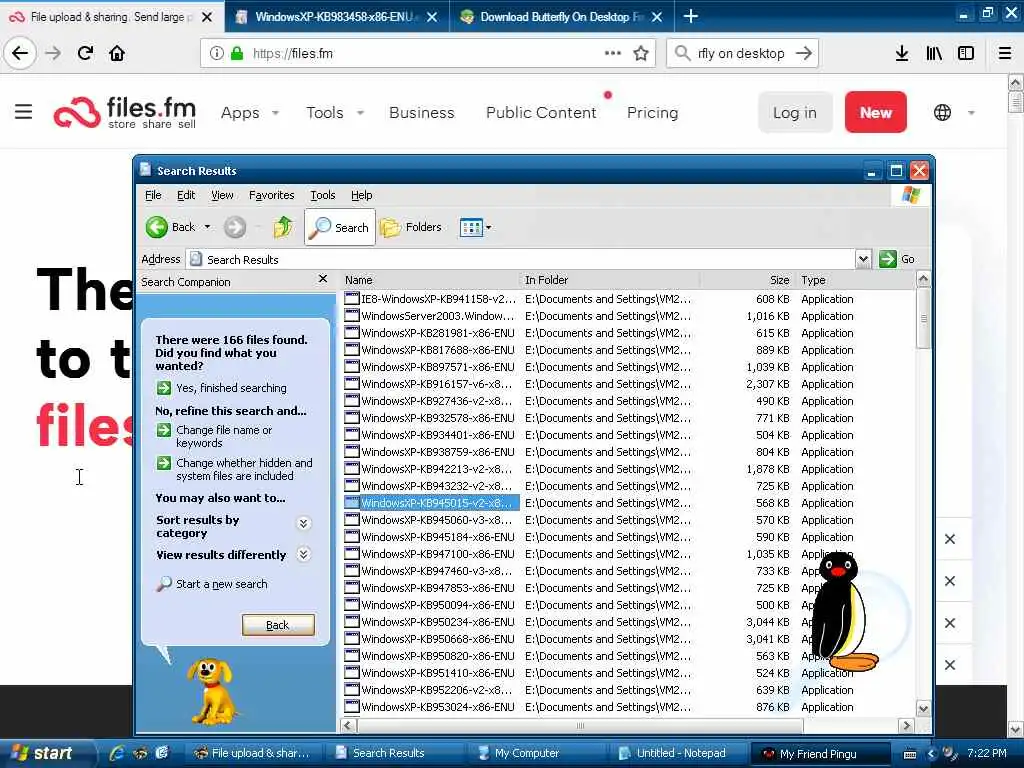Screen dimensions: 1024x768
Task: Click Start a new search
Action: [221, 584]
